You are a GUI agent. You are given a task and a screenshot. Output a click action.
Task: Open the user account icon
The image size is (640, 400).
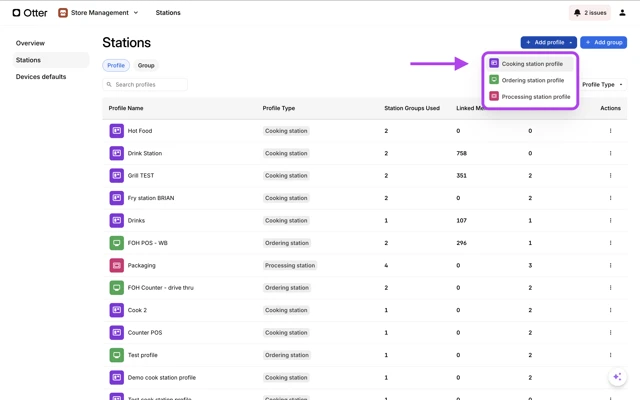click(x=622, y=13)
